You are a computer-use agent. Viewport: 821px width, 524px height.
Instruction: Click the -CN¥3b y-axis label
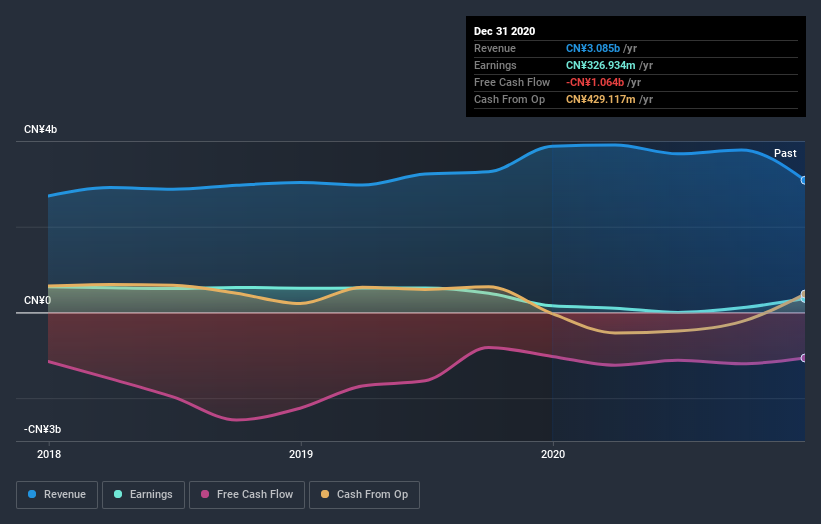[x=42, y=429]
